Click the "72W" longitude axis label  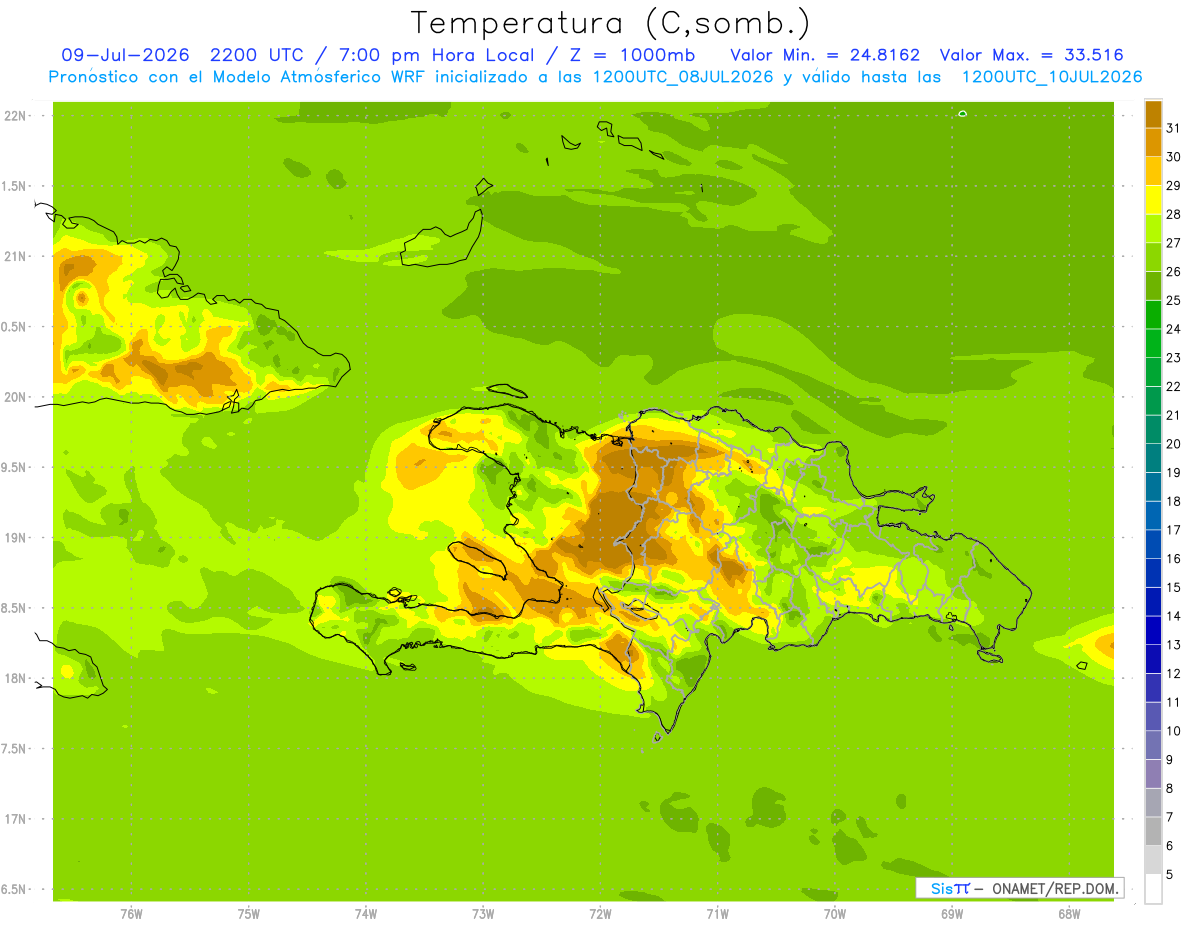point(600,913)
